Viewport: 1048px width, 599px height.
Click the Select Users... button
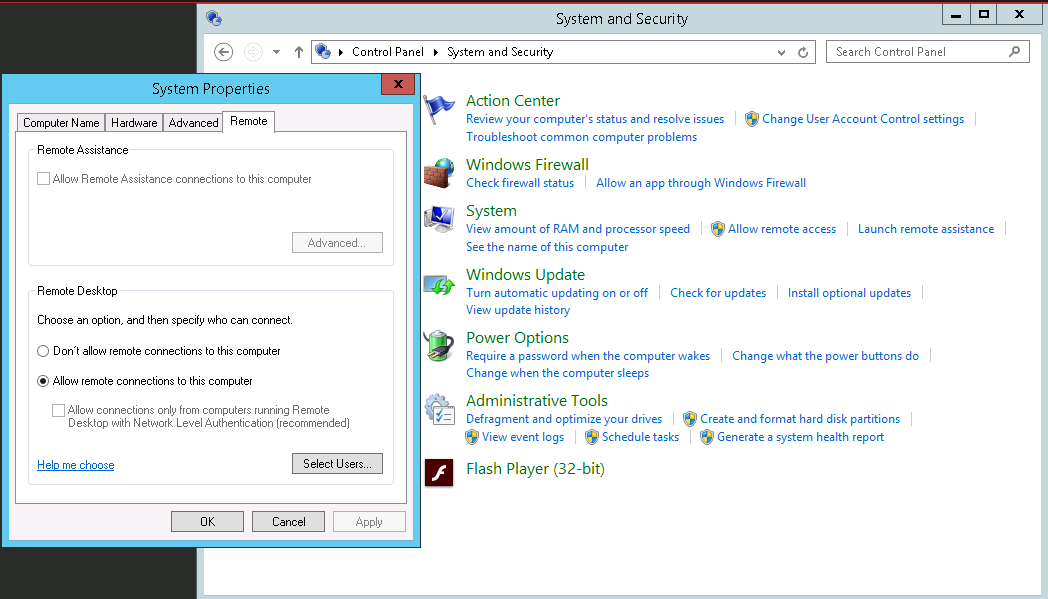(x=338, y=464)
